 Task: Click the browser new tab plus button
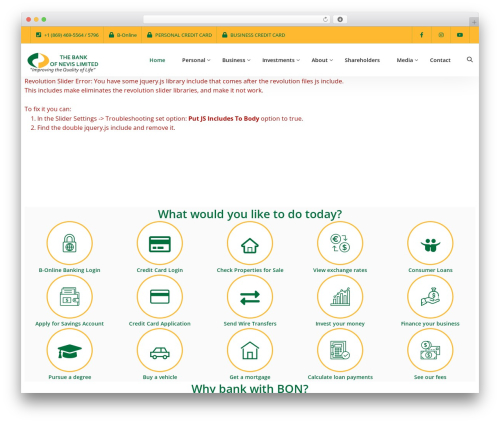[x=474, y=22]
